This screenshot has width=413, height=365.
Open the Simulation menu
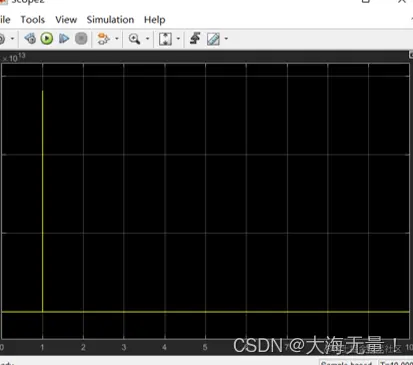point(110,20)
